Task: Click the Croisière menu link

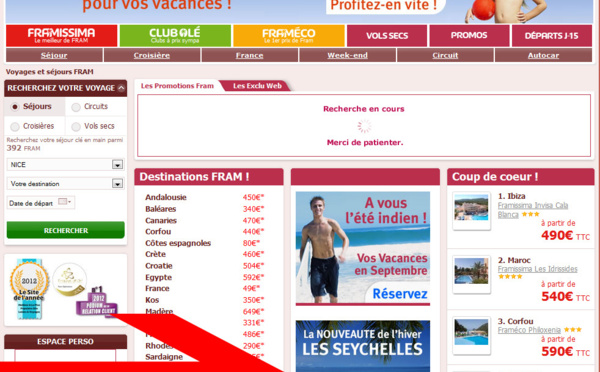Action: coord(152,55)
